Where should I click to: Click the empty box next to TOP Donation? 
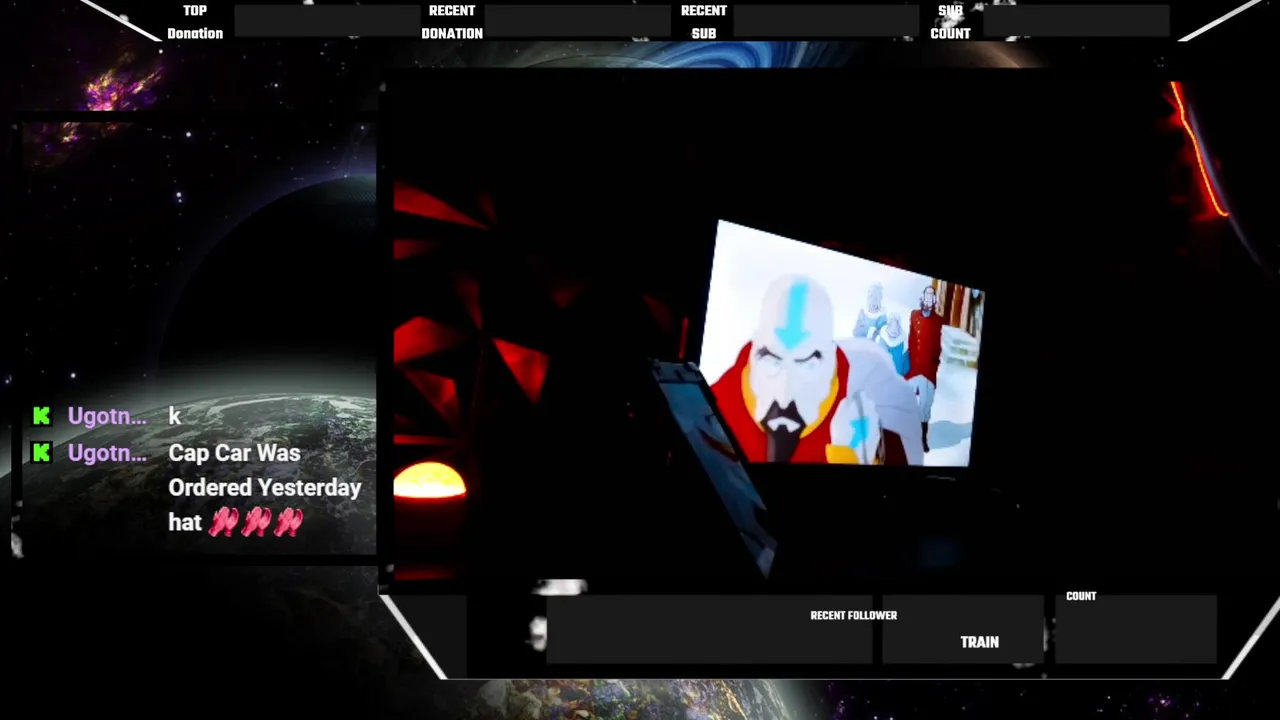[327, 21]
